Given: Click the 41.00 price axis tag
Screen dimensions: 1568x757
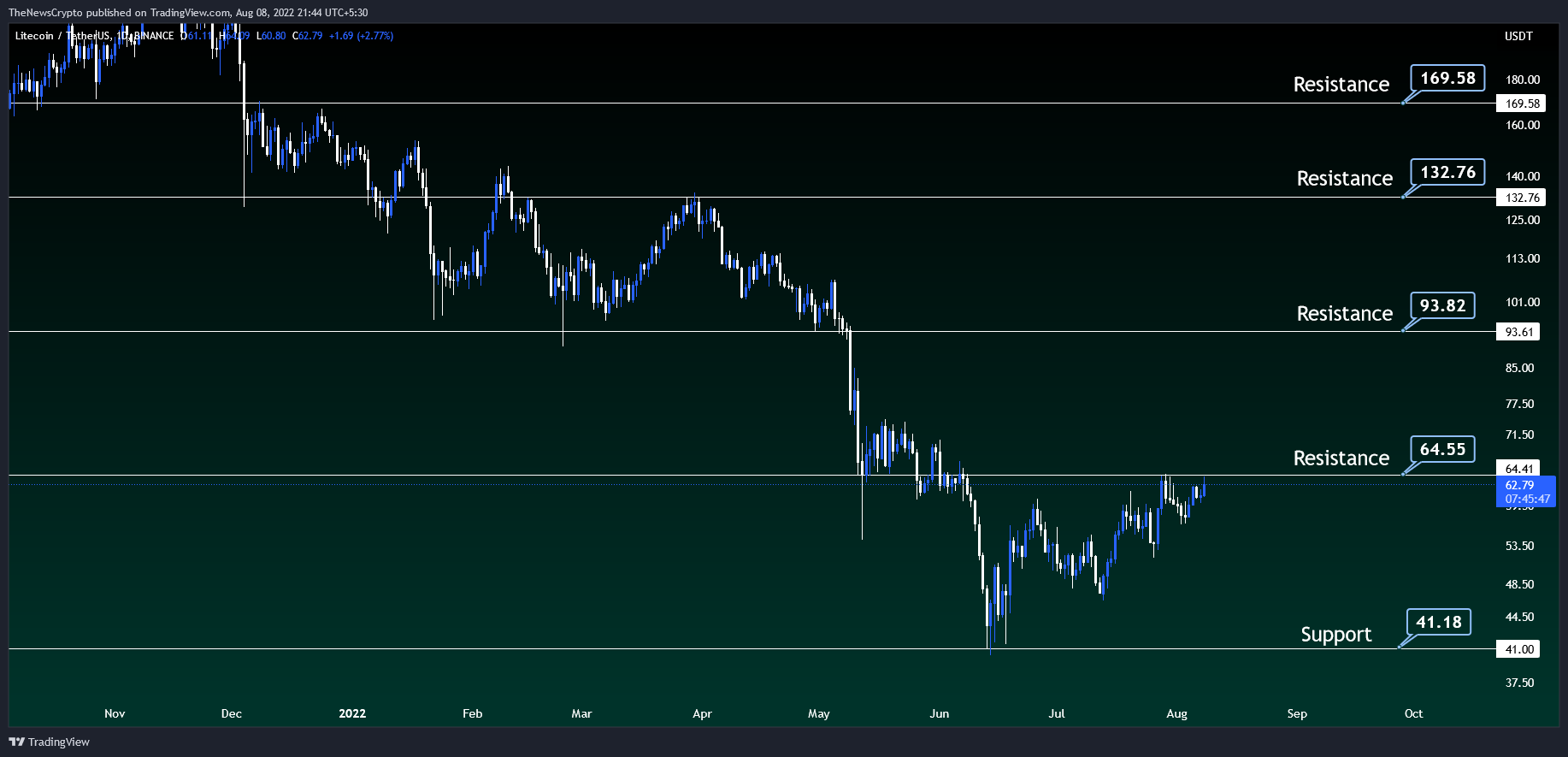Looking at the screenshot, I should [x=1518, y=649].
